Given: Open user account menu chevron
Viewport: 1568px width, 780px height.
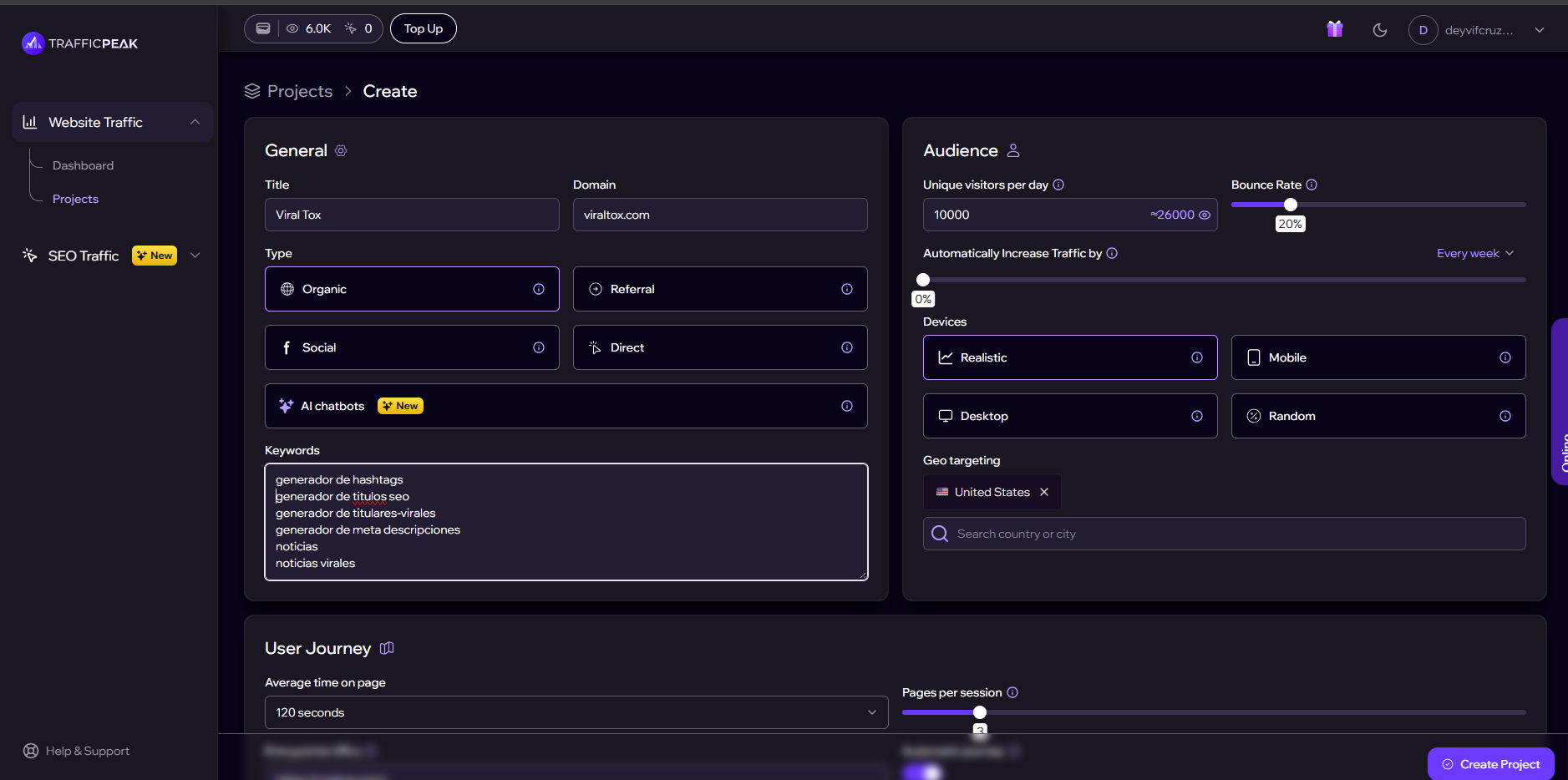Looking at the screenshot, I should [x=1540, y=30].
